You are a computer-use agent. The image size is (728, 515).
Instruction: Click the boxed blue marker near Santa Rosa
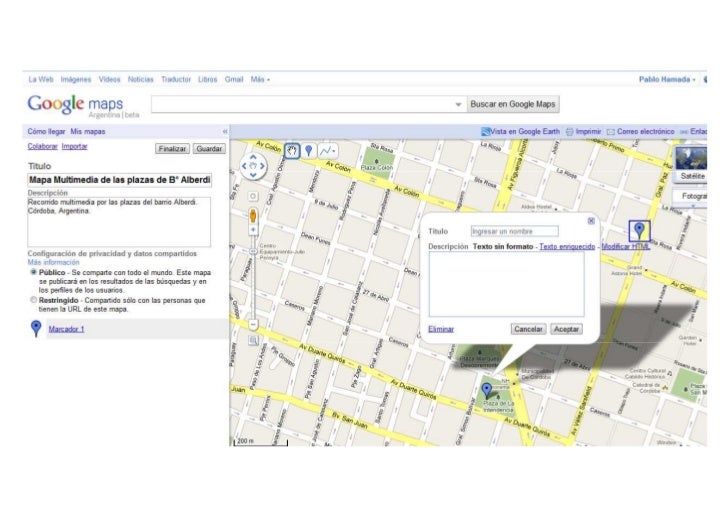(639, 231)
